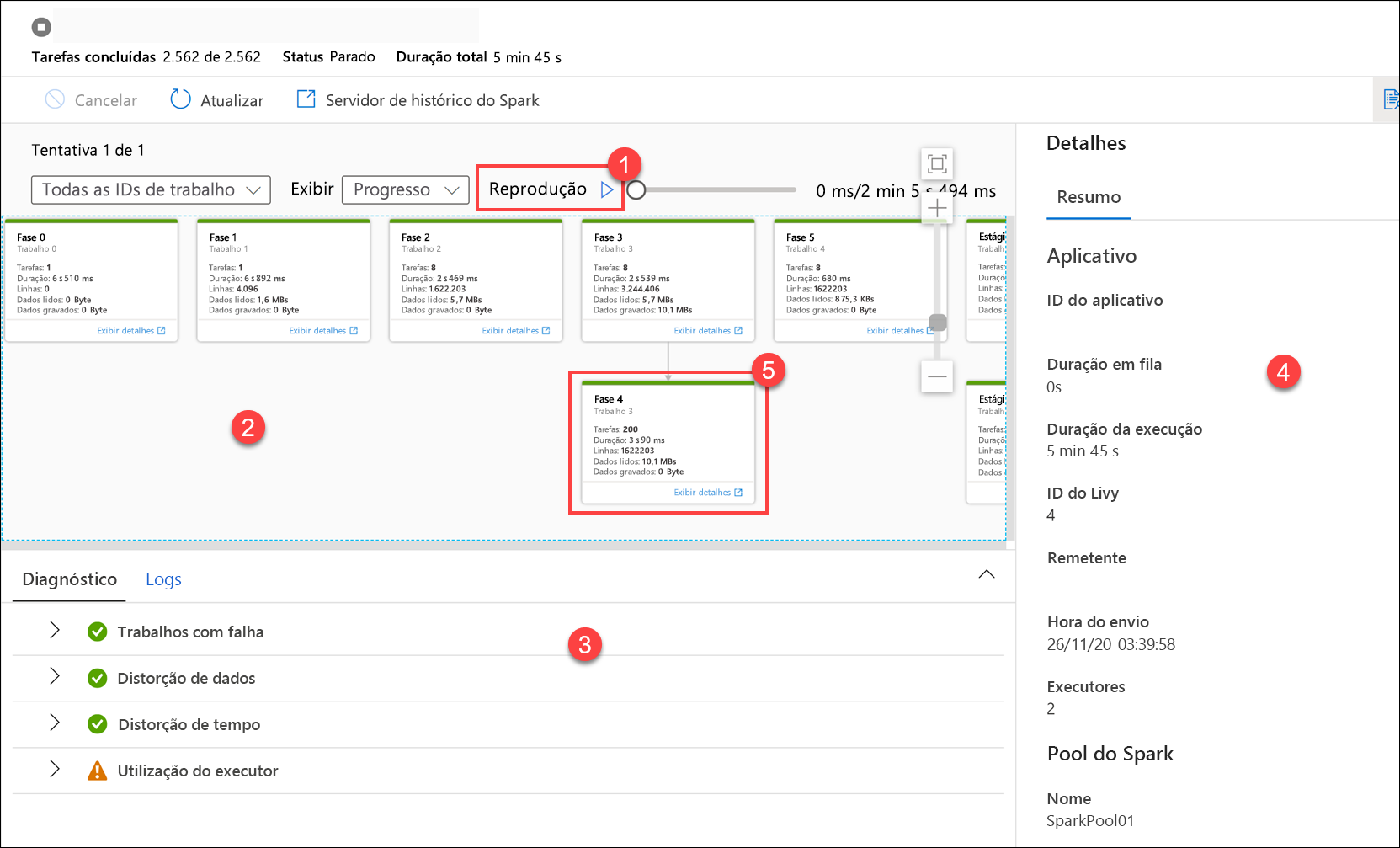
Task: Open Exibir detalhes for Fase 2
Action: click(516, 331)
